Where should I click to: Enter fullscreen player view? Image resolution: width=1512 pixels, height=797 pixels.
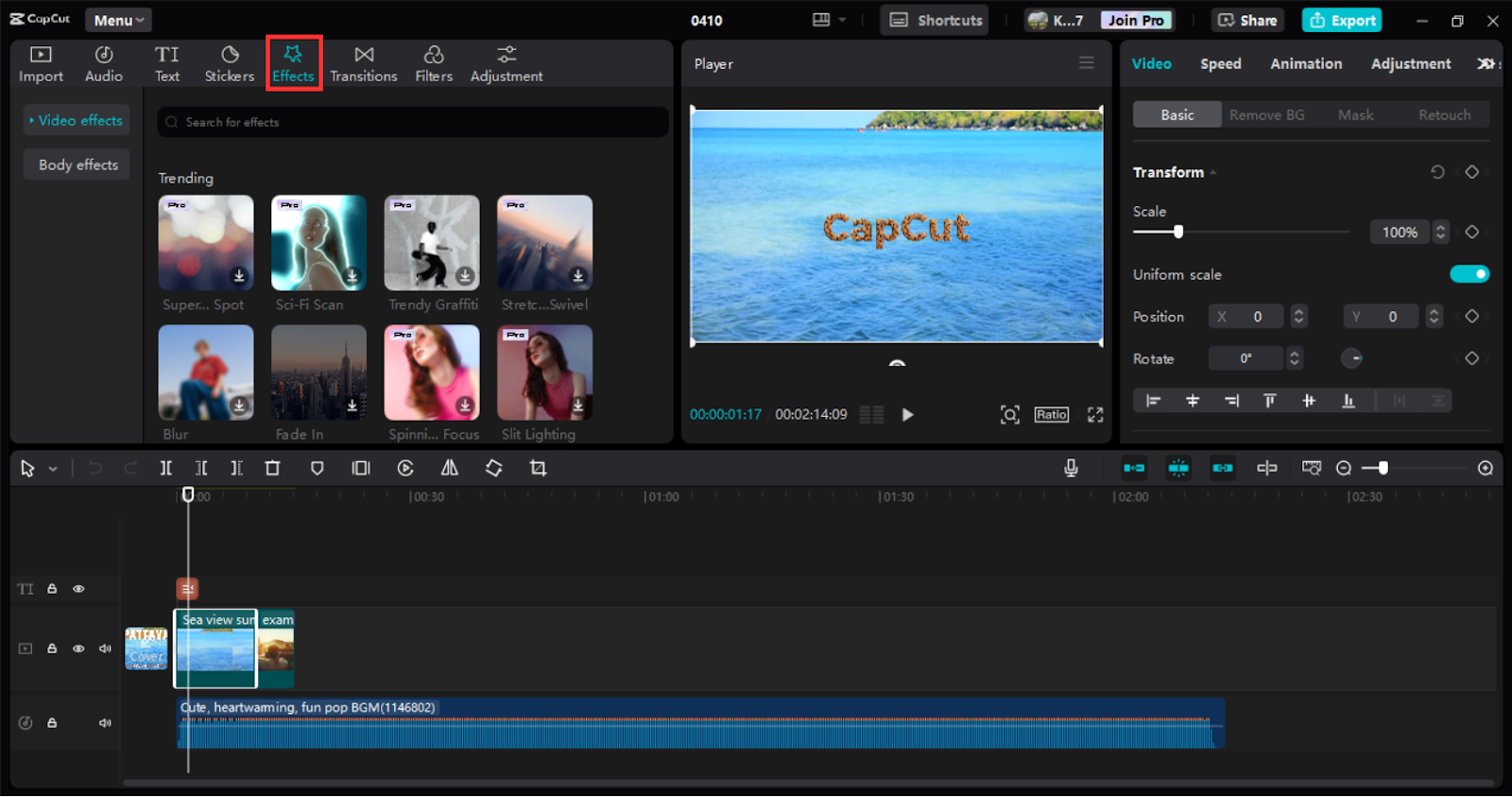[1095, 414]
